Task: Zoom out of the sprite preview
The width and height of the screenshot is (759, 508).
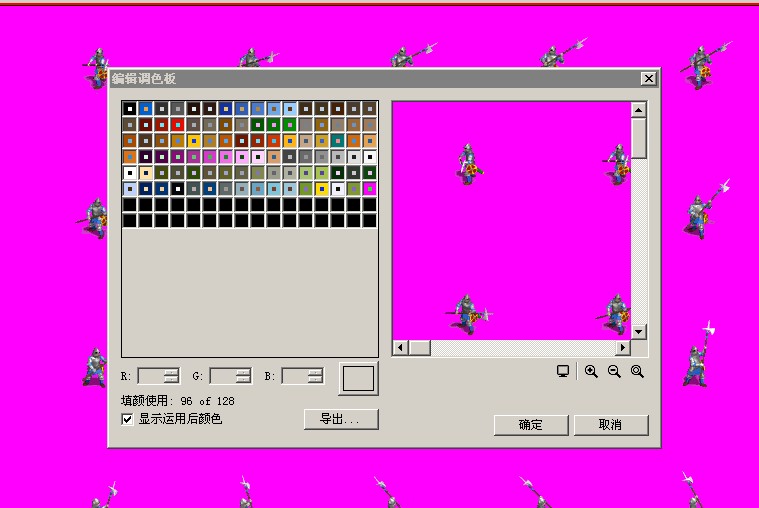Action: point(614,371)
